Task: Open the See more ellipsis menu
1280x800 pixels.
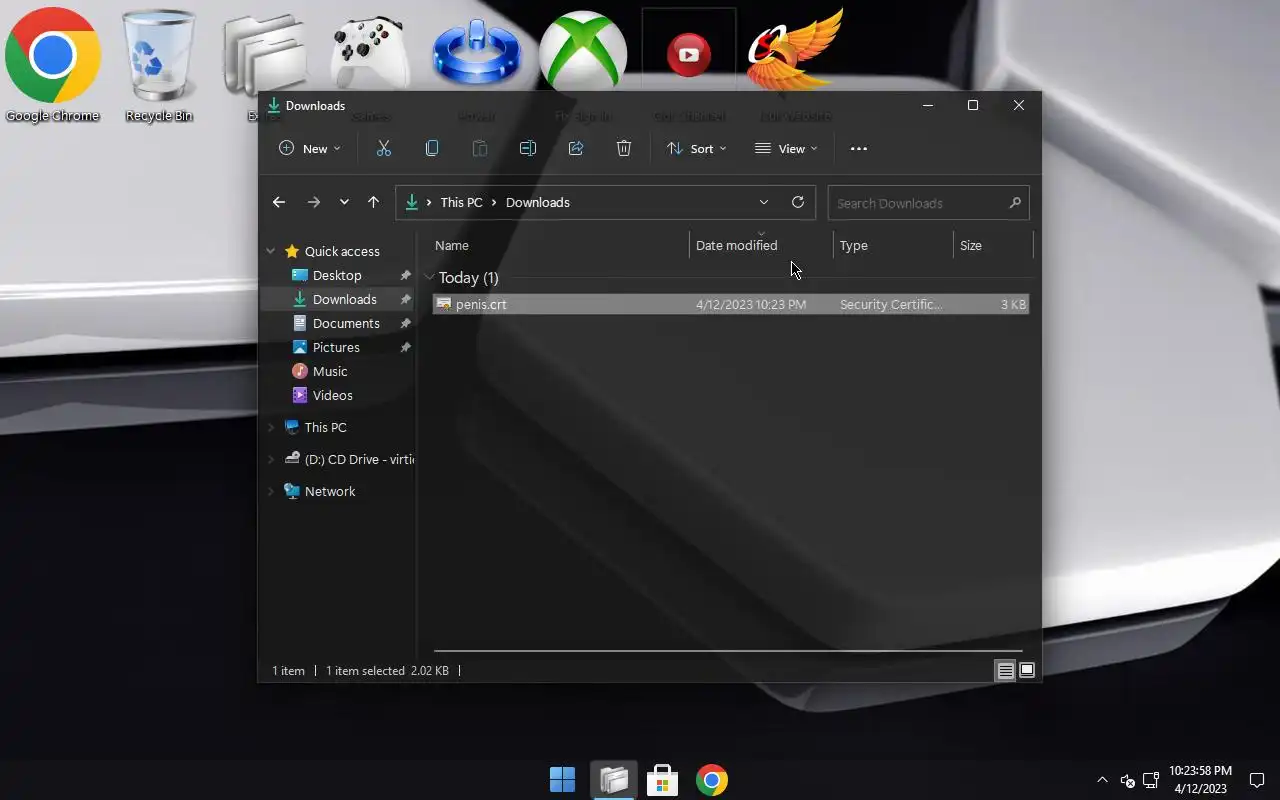Action: (859, 149)
